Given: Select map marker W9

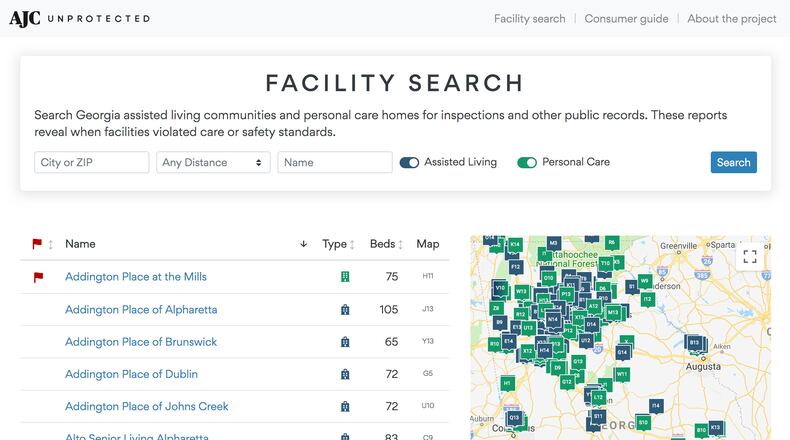Looking at the screenshot, I should coord(644,281).
